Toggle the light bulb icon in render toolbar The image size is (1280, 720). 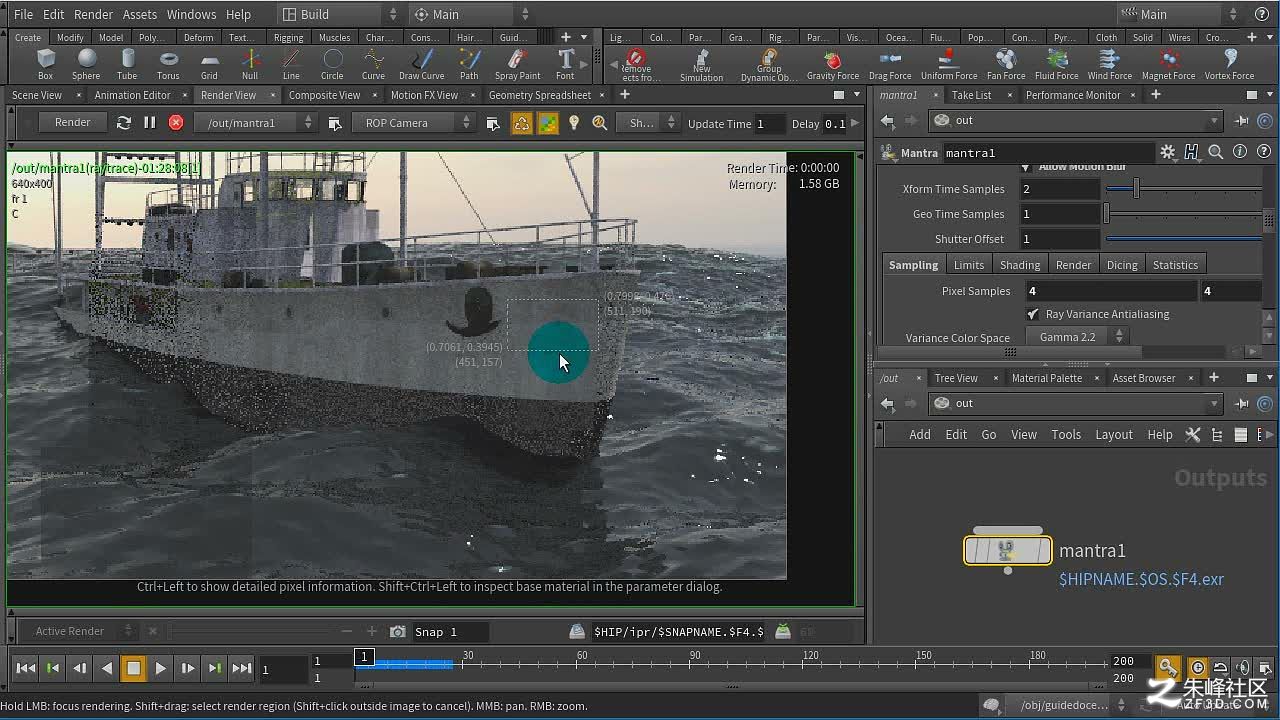point(574,123)
